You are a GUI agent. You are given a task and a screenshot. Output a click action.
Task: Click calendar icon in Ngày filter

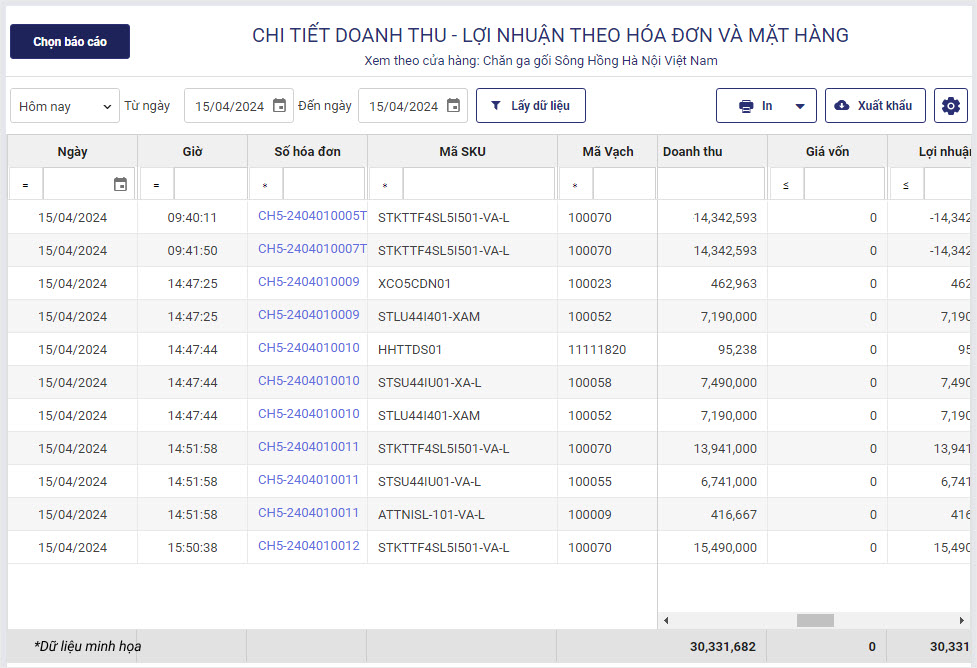coord(120,184)
